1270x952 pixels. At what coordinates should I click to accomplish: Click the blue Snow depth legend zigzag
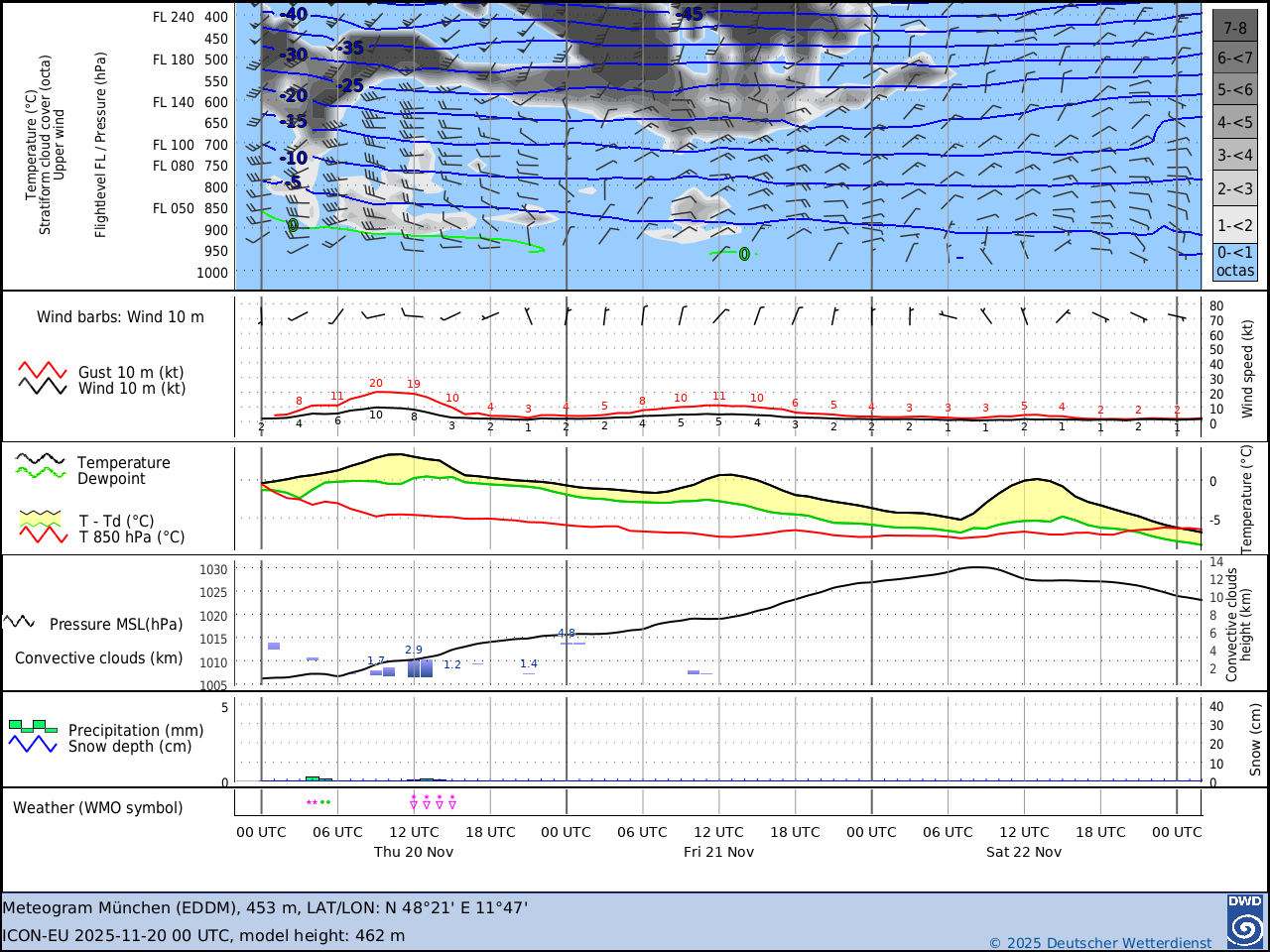[x=33, y=744]
